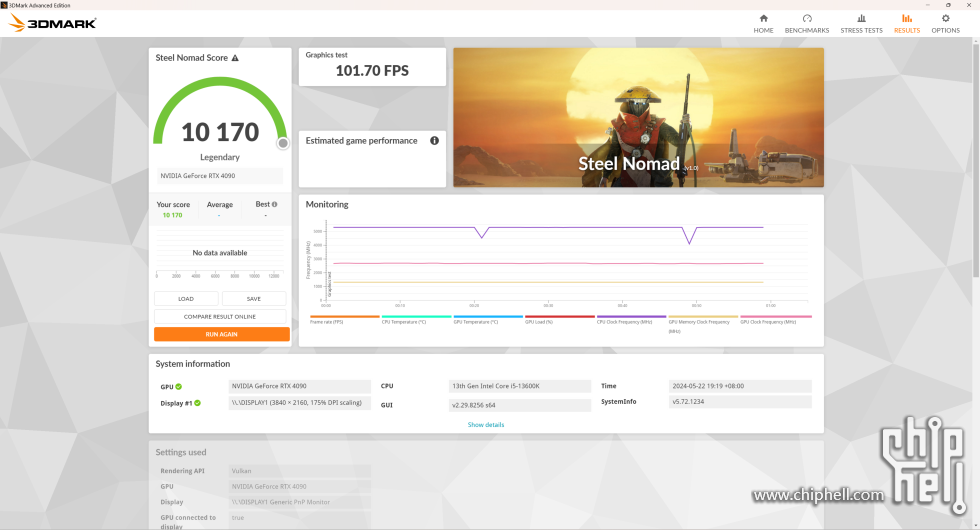The width and height of the screenshot is (980, 530).
Task: Click the 10 170 score number
Action: [x=220, y=132]
